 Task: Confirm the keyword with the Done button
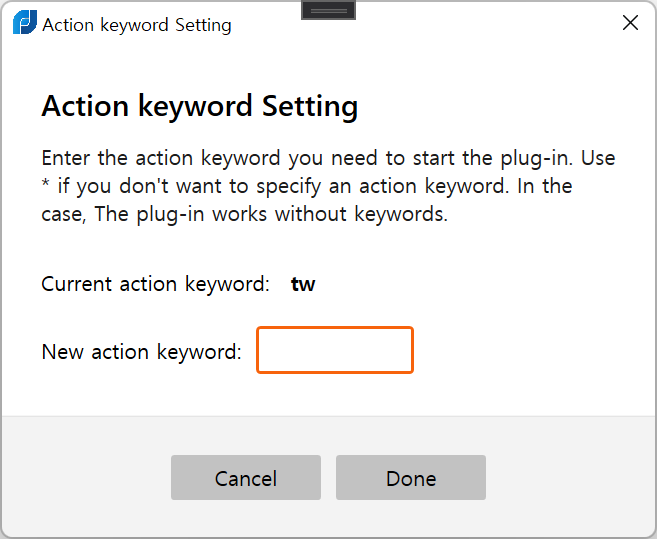click(x=411, y=477)
